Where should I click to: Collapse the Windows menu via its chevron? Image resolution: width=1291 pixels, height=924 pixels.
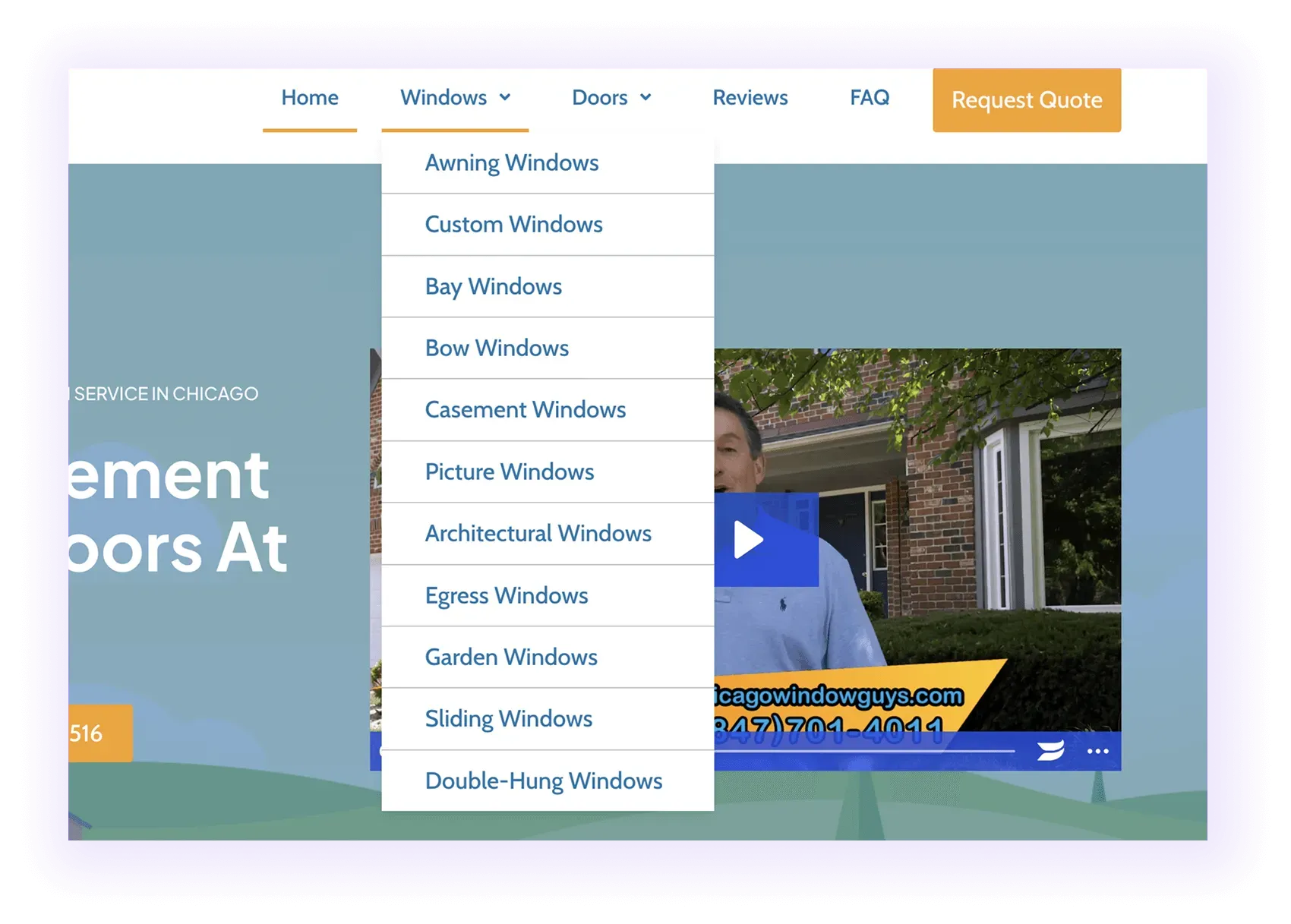(505, 97)
